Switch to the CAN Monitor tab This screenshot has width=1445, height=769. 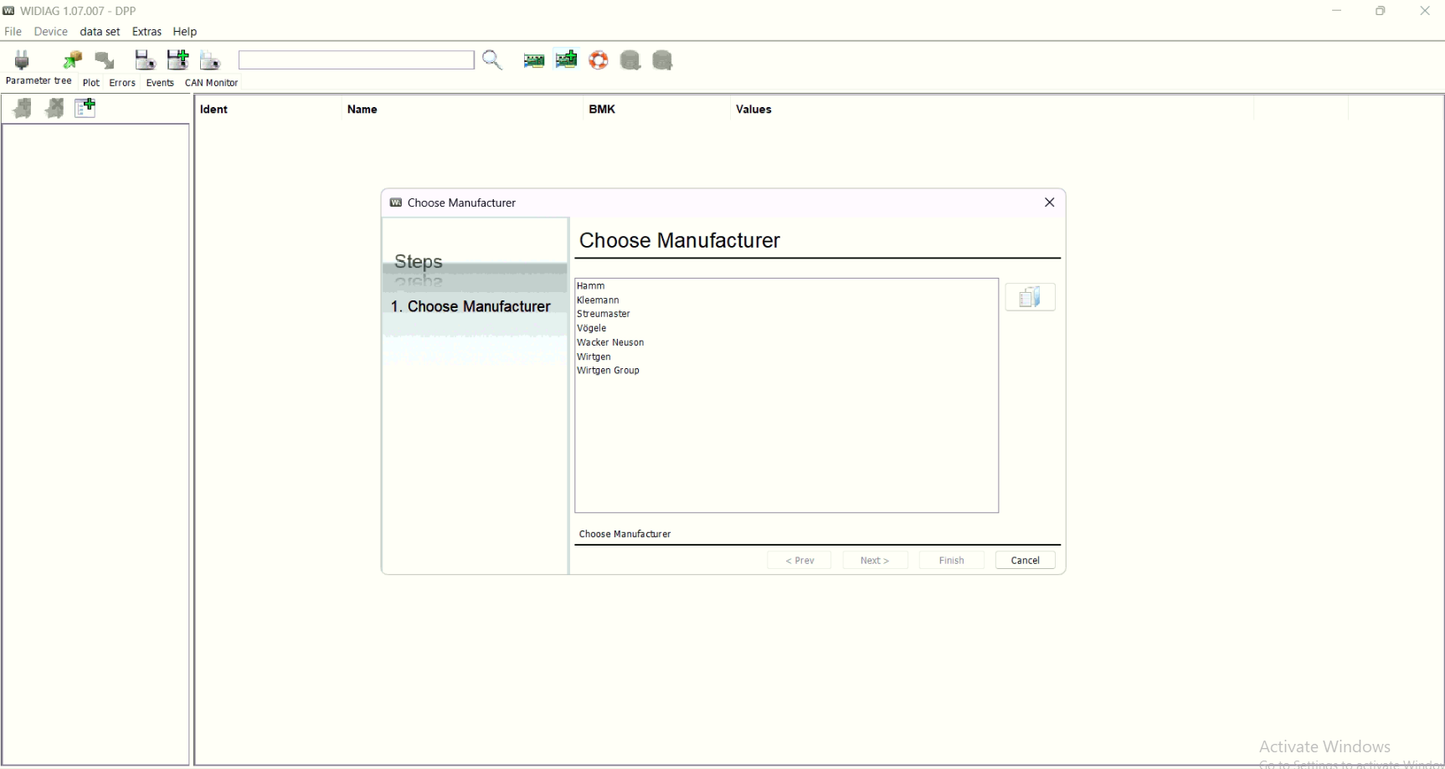pos(211,83)
